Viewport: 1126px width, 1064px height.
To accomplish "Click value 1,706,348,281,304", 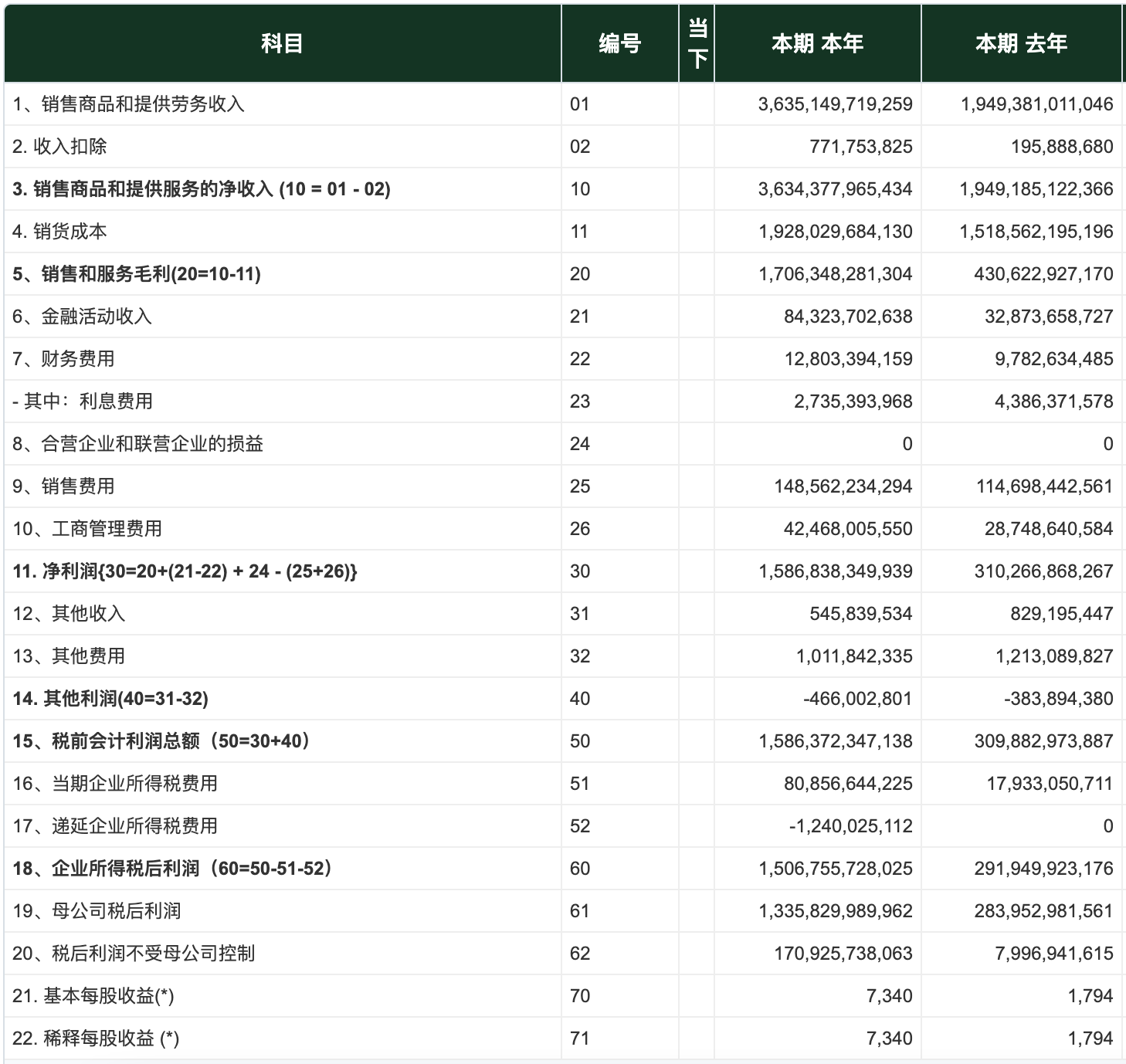I will click(x=836, y=274).
